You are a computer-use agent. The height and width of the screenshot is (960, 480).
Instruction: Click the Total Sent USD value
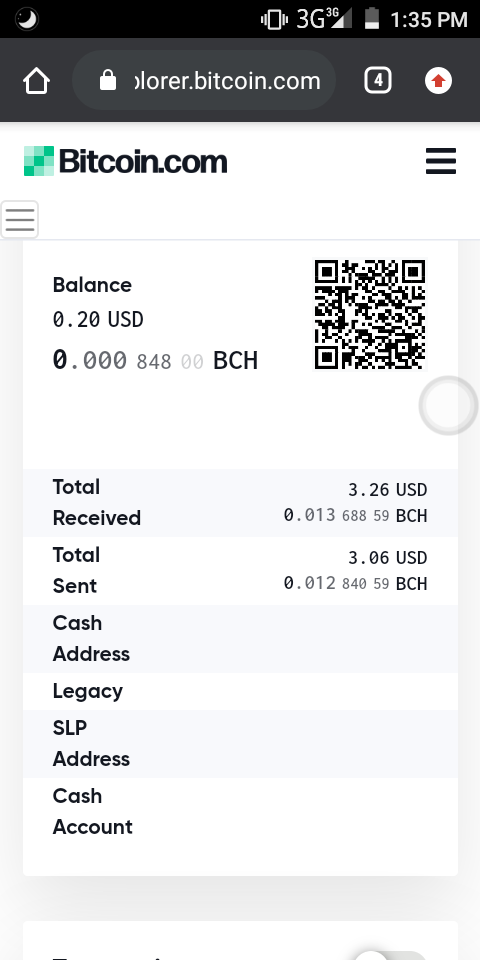coord(388,558)
